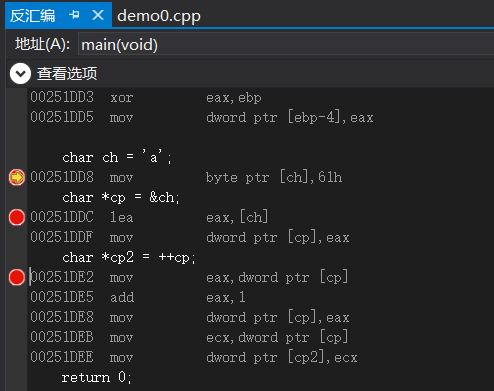Click the lea instruction mnemonic
Viewport: 494px width, 391px height.
tap(122, 217)
